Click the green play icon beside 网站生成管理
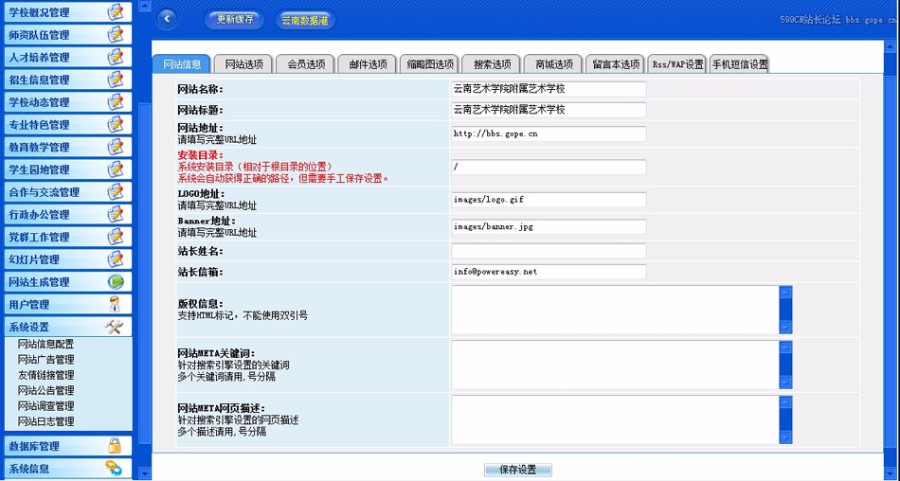This screenshot has width=900, height=481. (115, 282)
